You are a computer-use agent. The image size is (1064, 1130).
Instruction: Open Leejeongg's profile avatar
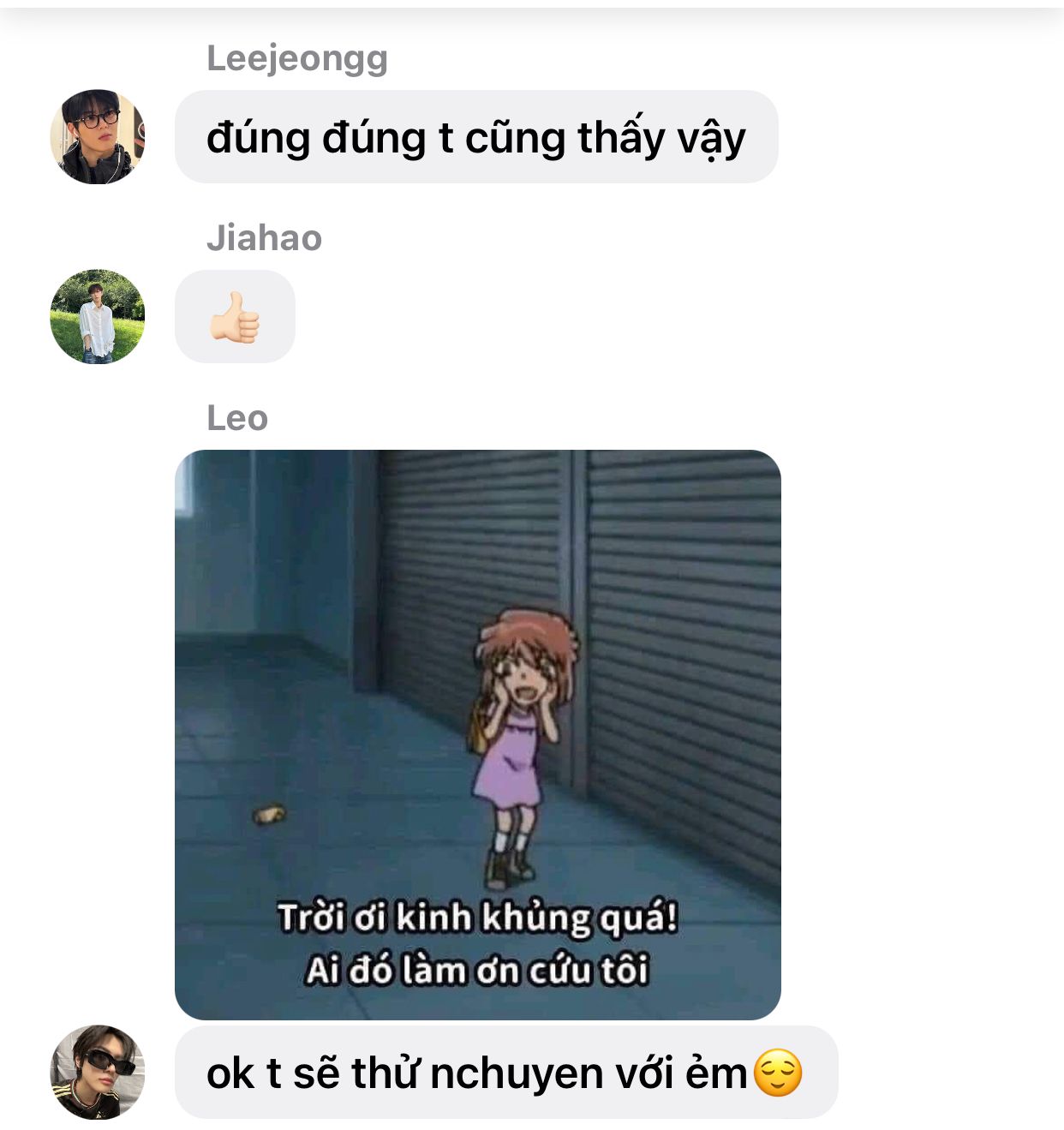[98, 137]
